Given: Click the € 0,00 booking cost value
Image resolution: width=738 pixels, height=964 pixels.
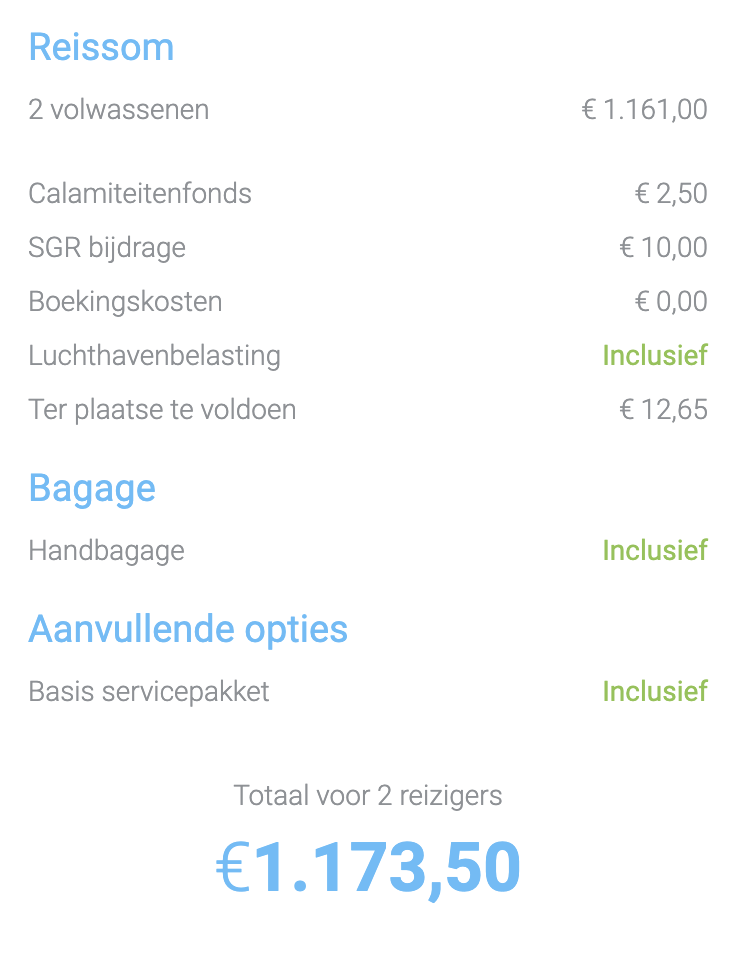Looking at the screenshot, I should click(671, 302).
